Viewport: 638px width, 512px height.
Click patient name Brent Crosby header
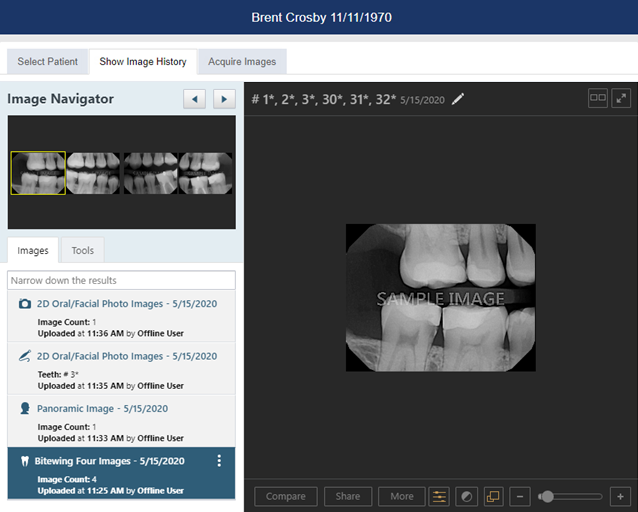[321, 18]
